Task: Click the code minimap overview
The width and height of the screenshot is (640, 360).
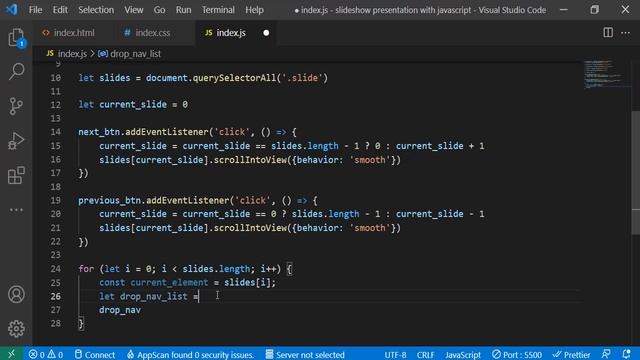Action: pos(604,74)
